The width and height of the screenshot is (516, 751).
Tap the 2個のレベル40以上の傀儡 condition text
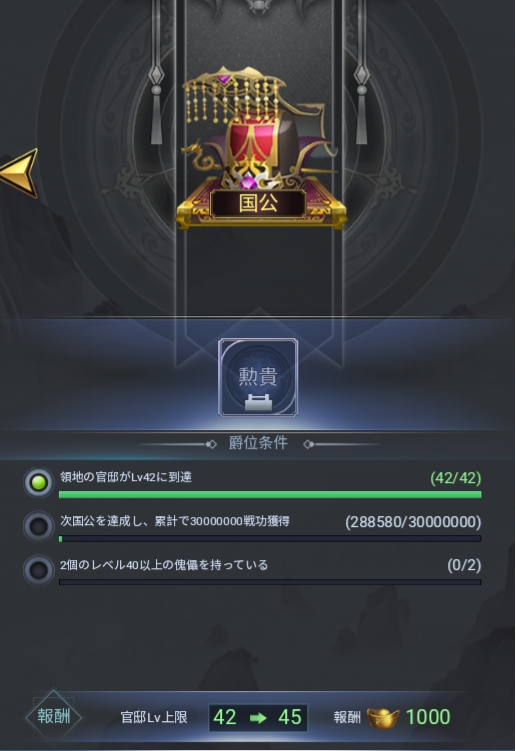164,565
